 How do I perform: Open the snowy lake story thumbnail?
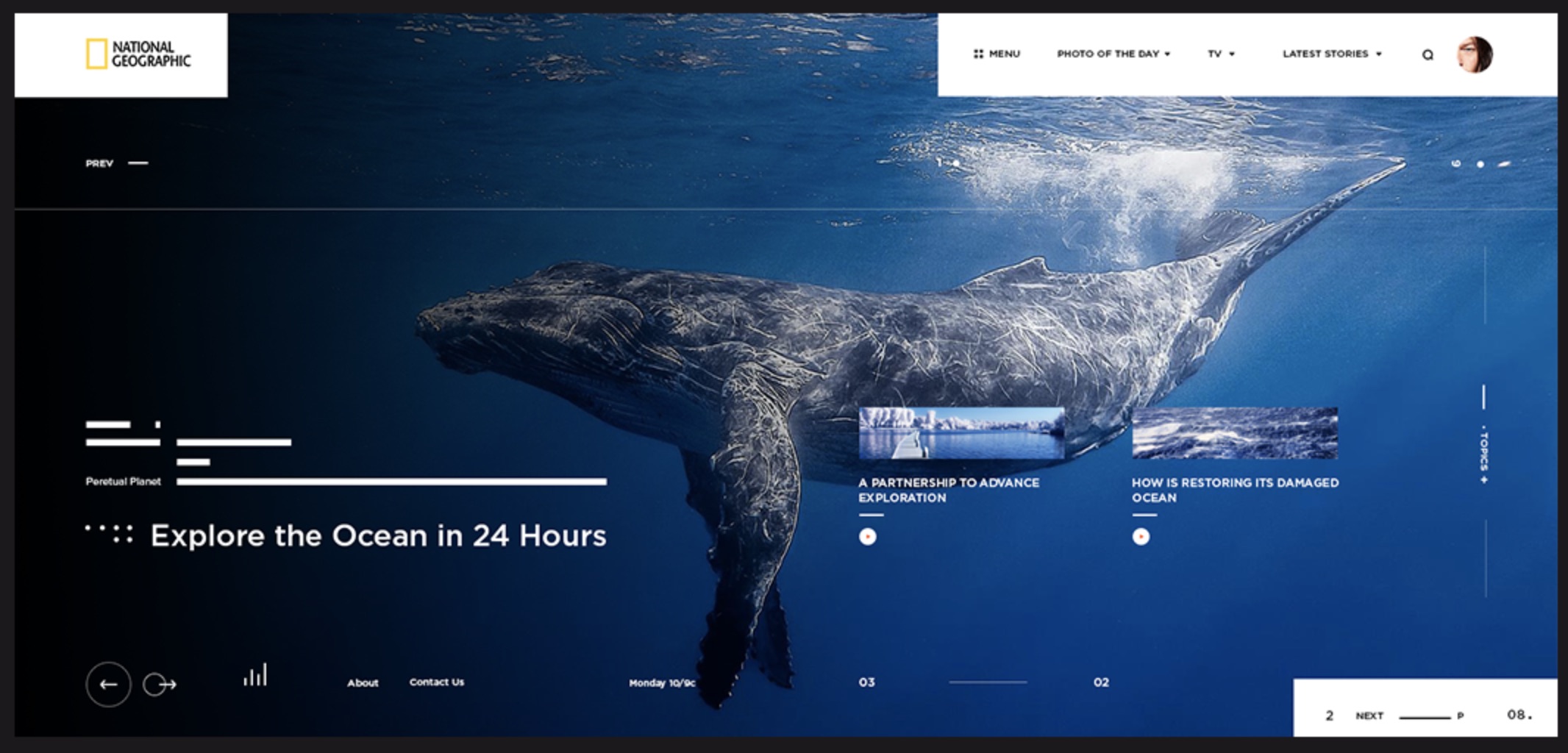pyautogui.click(x=961, y=433)
